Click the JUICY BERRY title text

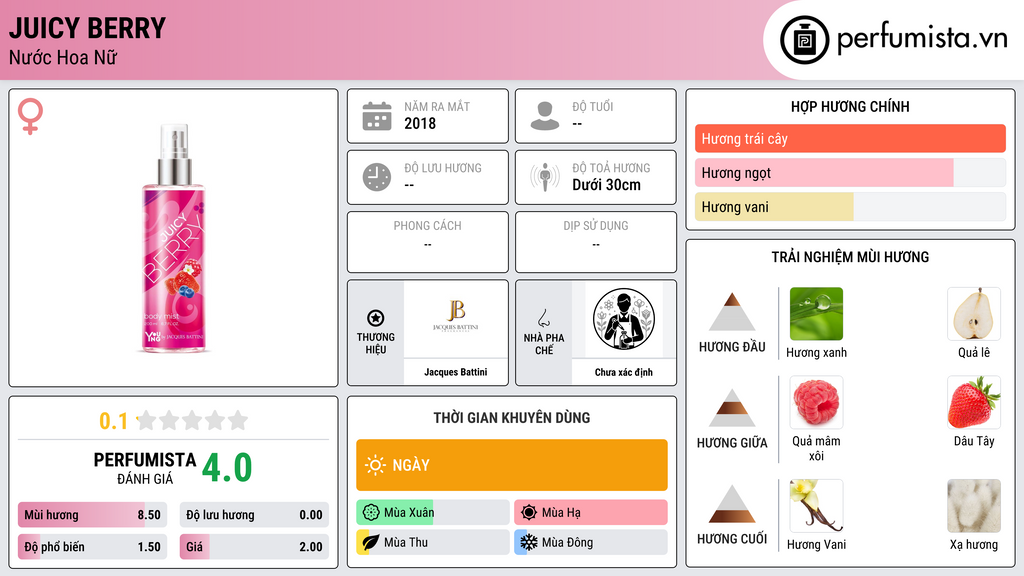click(x=88, y=28)
